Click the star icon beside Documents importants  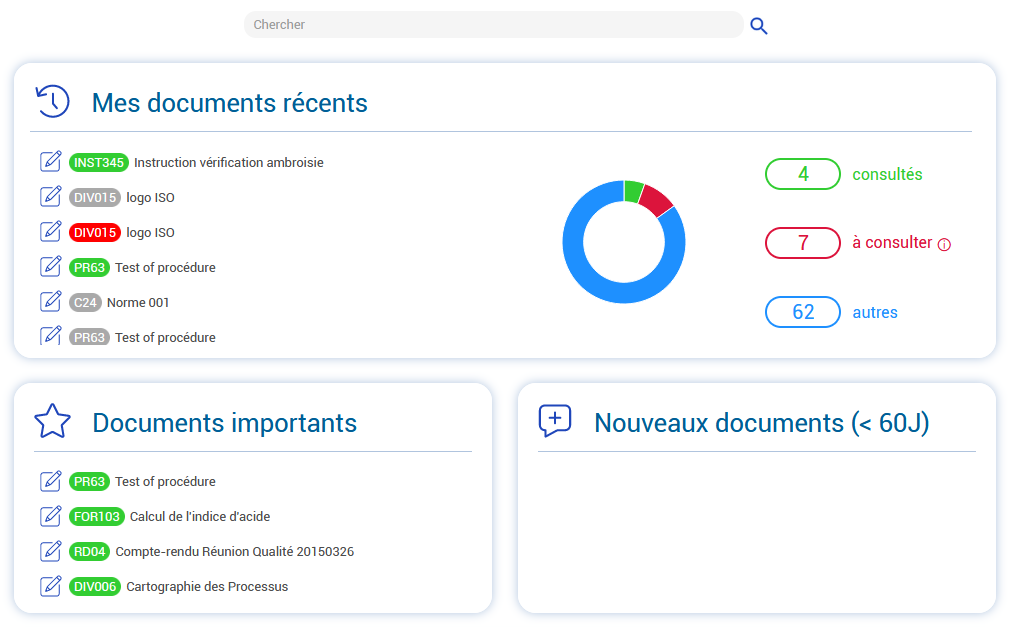click(x=52, y=421)
